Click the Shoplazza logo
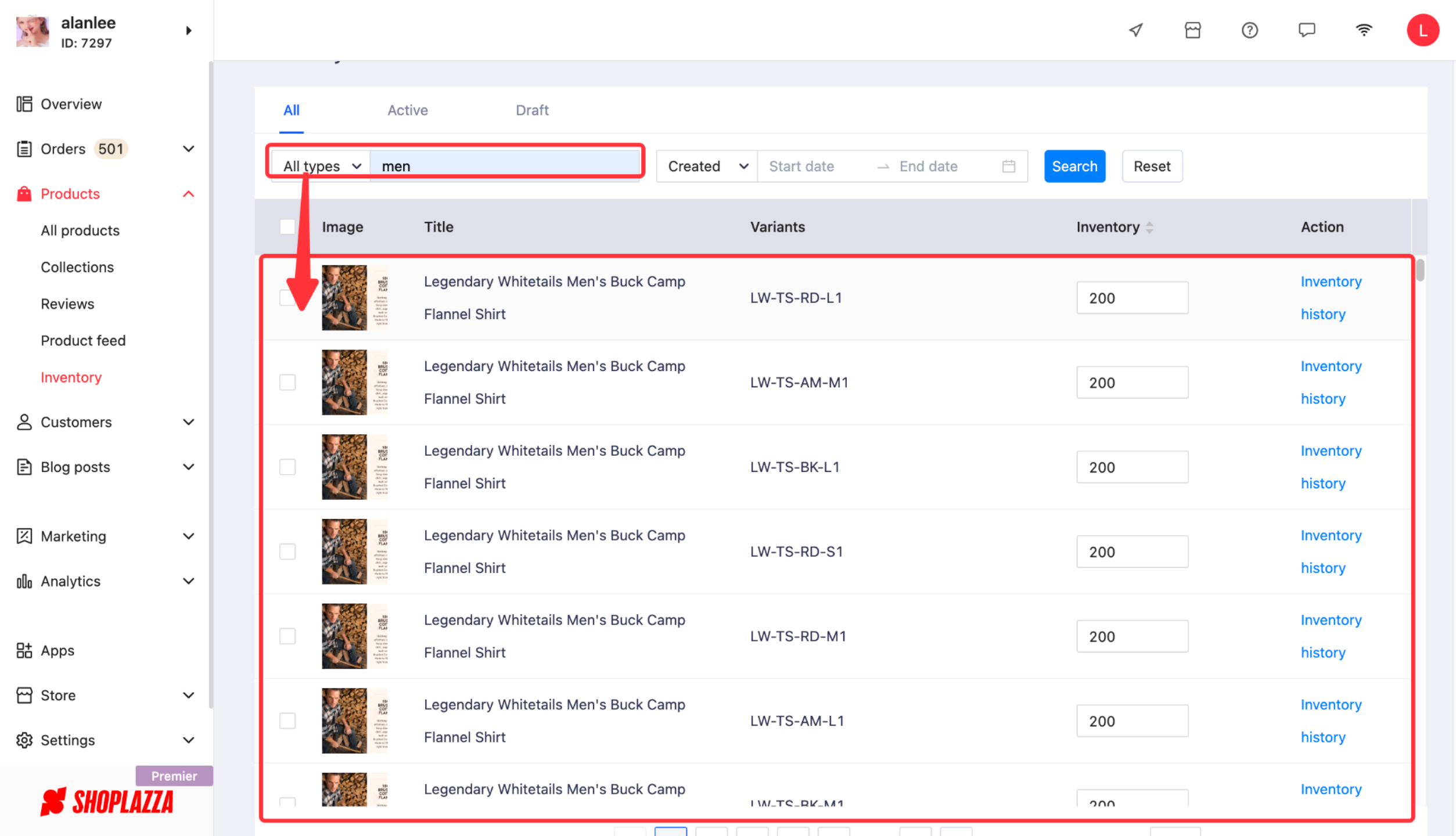This screenshot has height=836, width=1456. [x=107, y=802]
